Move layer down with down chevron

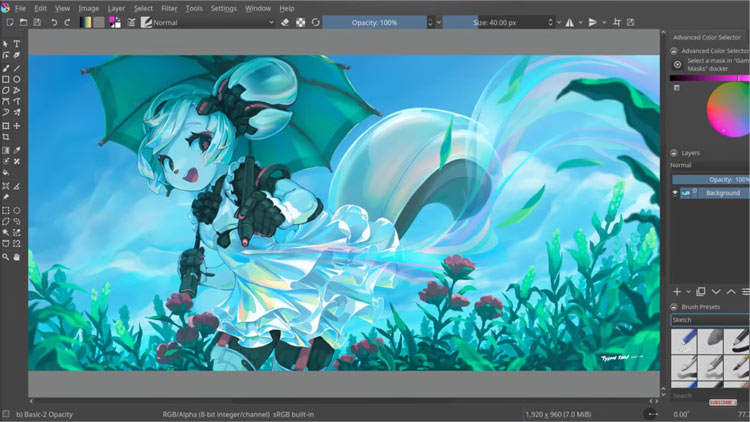coord(716,292)
